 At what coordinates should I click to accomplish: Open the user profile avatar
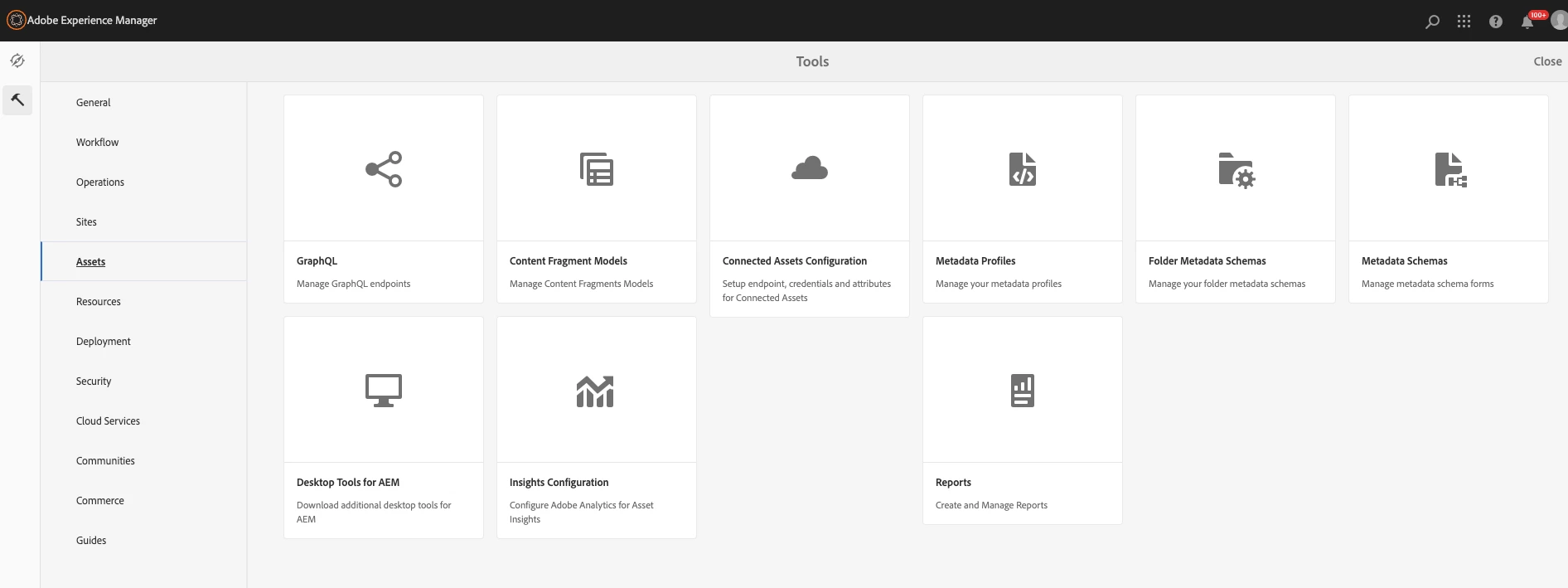click(x=1559, y=21)
